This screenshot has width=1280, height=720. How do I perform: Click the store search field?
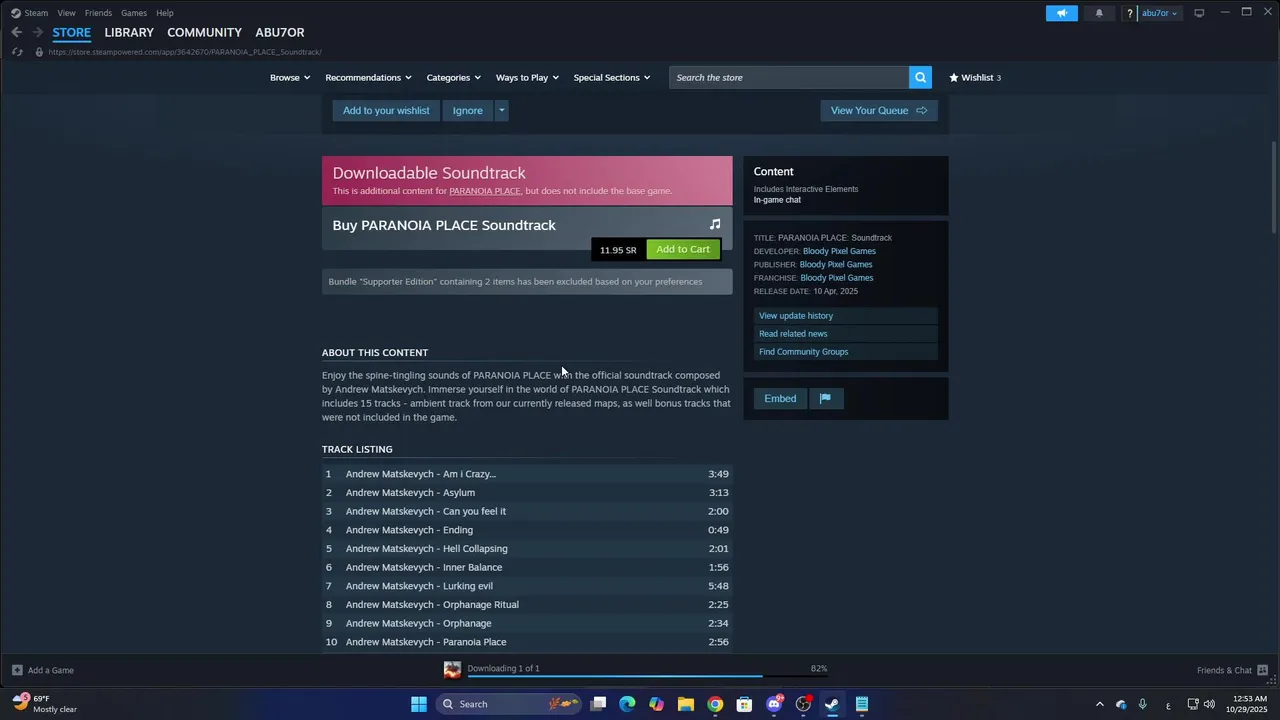(789, 77)
